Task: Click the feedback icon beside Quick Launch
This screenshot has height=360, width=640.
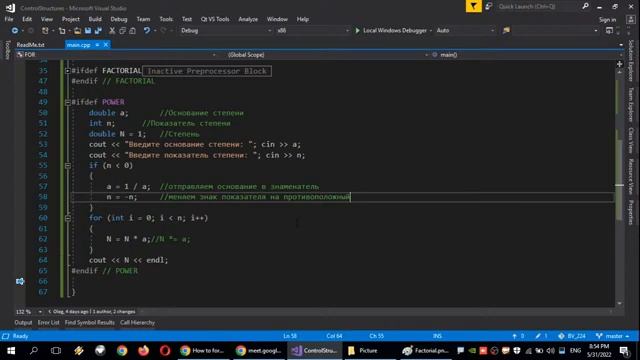Action: click(x=489, y=7)
